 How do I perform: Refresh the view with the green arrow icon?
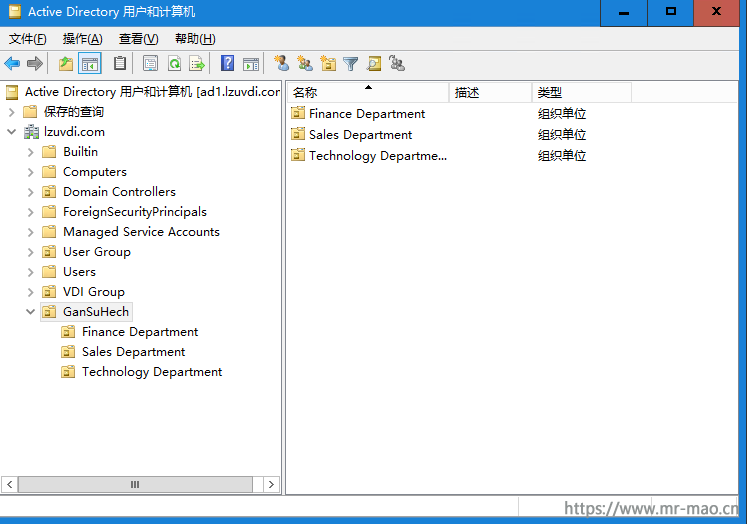tap(174, 63)
